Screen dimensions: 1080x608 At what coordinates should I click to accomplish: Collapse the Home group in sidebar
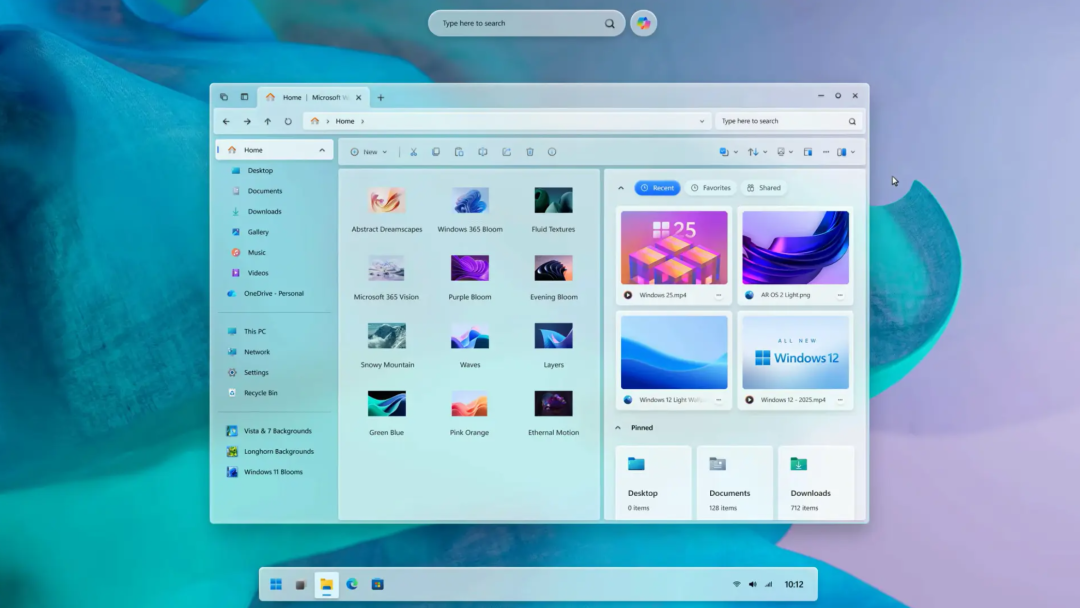(x=322, y=150)
